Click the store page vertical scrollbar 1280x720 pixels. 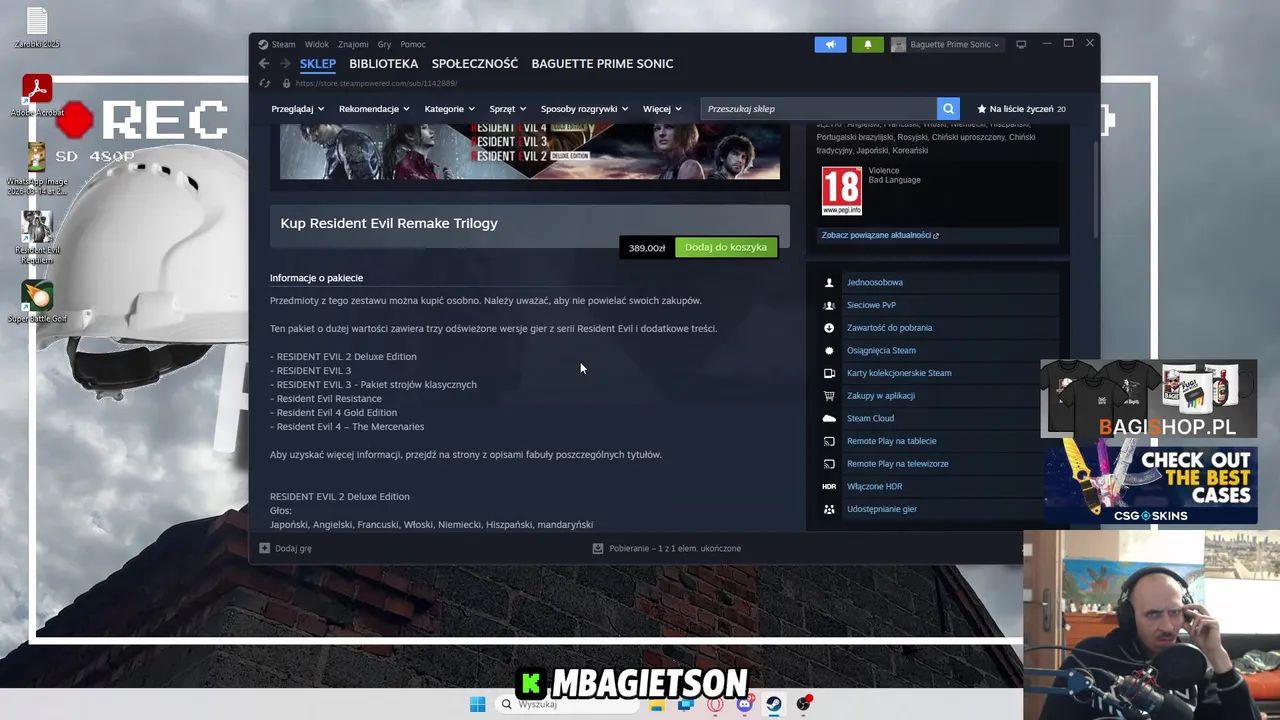(1095, 190)
